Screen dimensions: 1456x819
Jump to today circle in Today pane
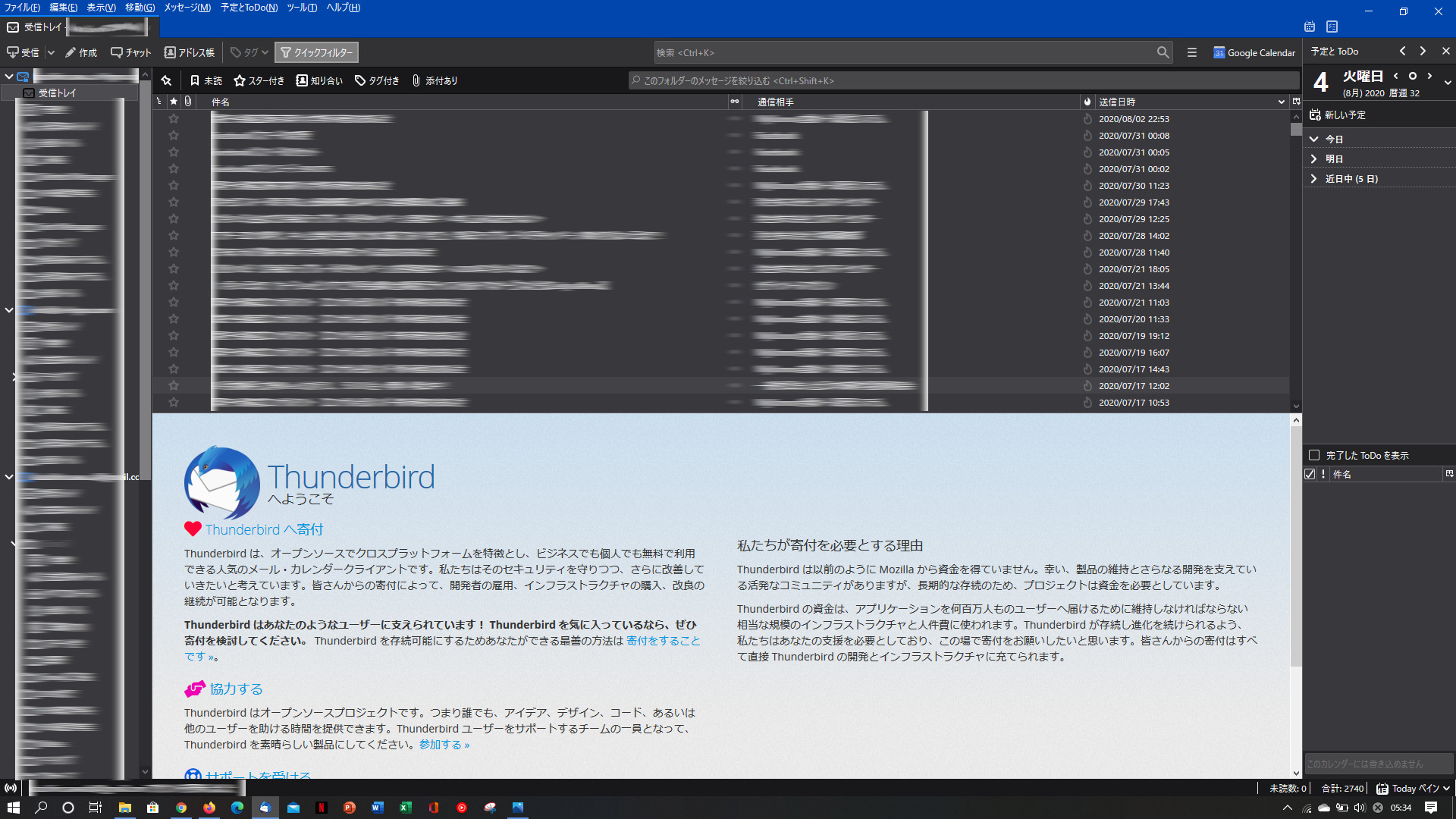pyautogui.click(x=1412, y=76)
